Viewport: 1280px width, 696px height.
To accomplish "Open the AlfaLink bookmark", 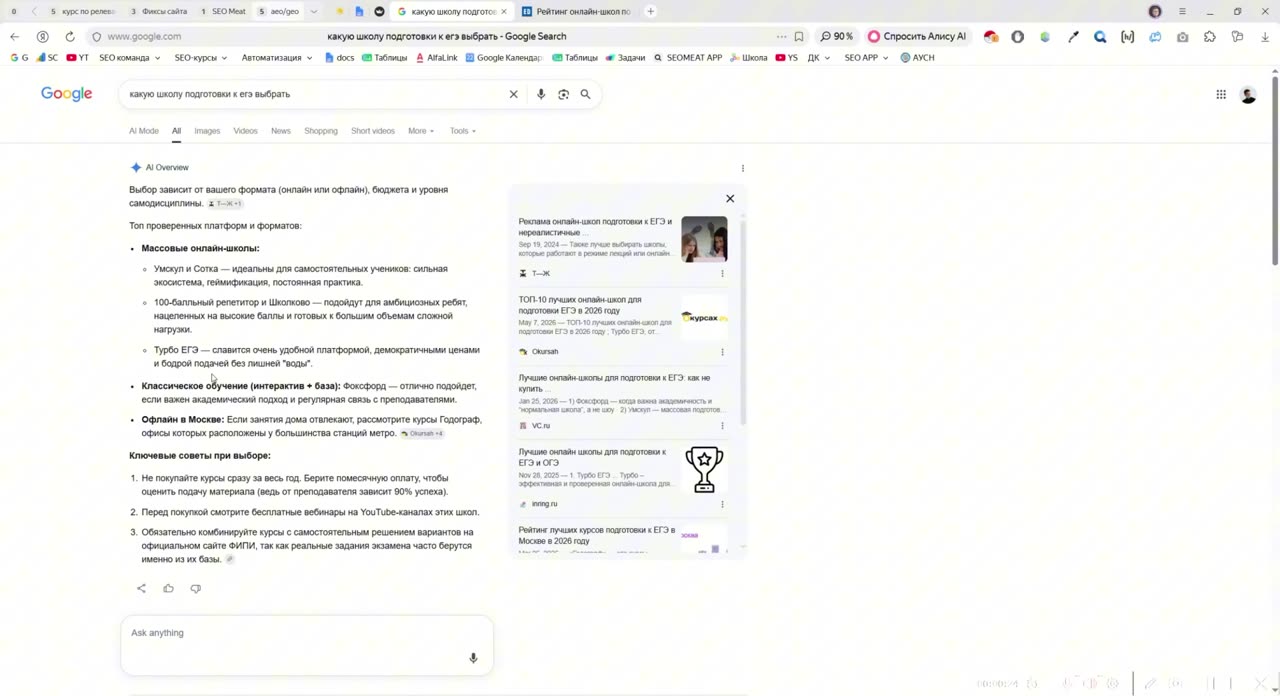I will (x=436, y=58).
